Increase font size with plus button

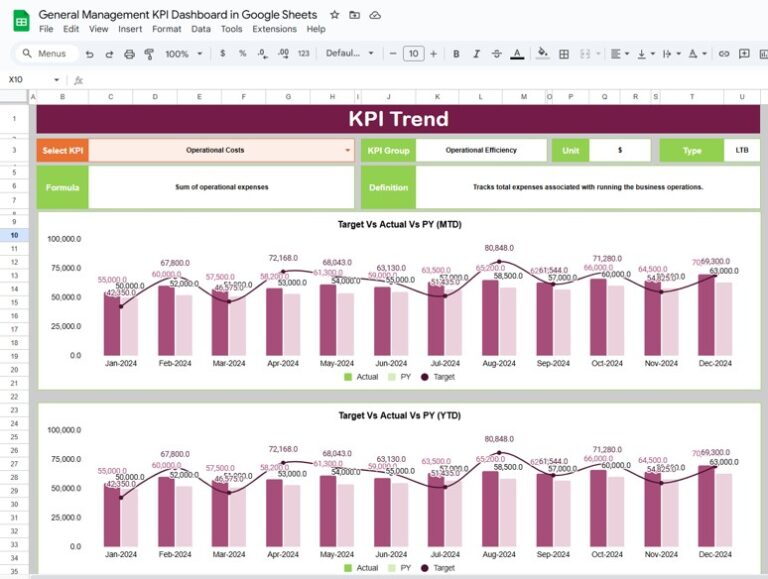tap(433, 54)
